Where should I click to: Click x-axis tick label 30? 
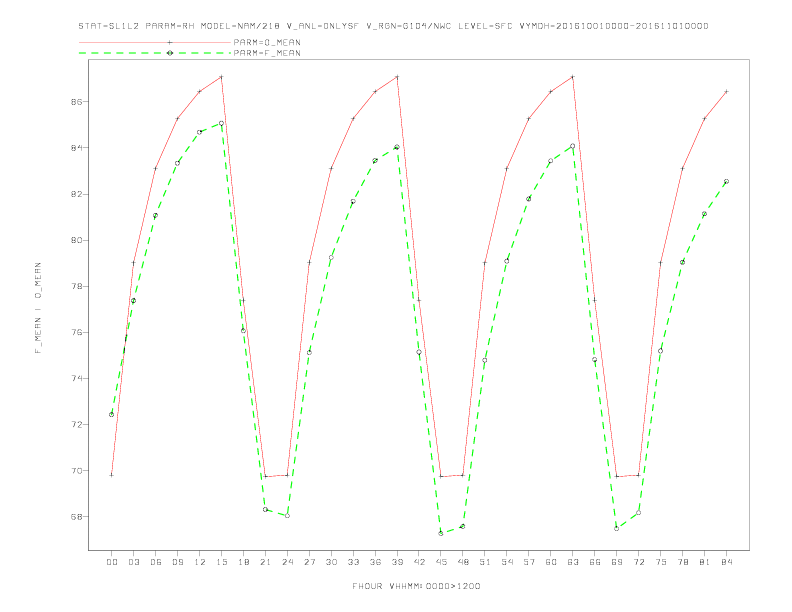point(331,562)
